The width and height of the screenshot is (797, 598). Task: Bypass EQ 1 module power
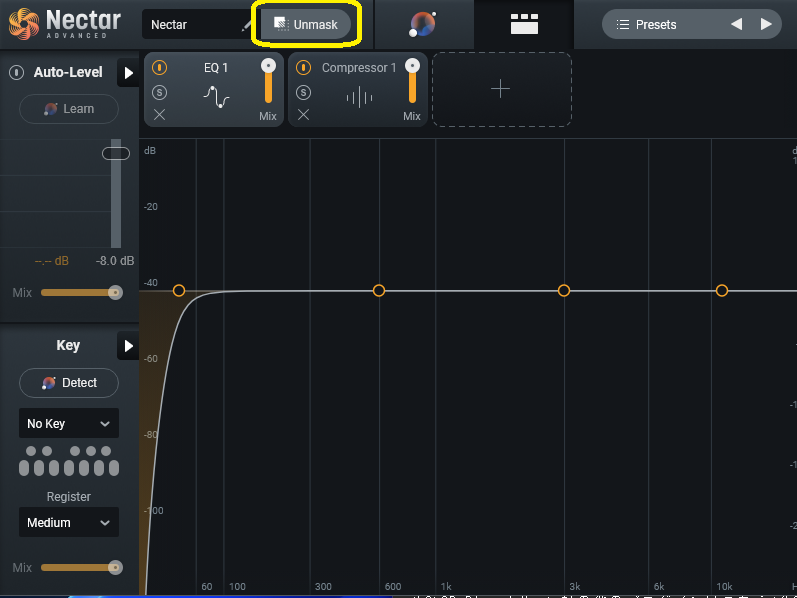[x=160, y=67]
